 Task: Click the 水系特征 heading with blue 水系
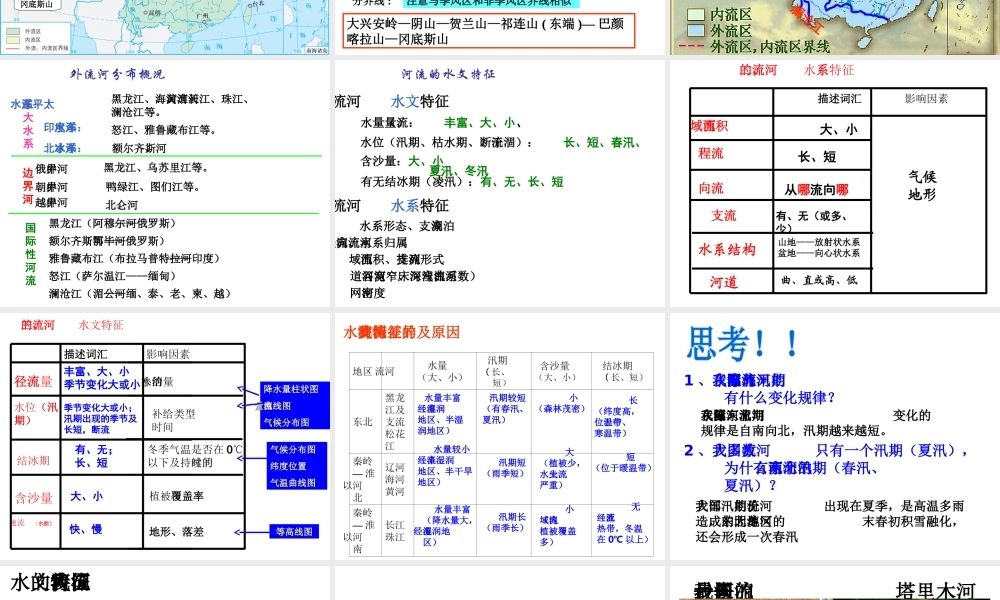(420, 206)
